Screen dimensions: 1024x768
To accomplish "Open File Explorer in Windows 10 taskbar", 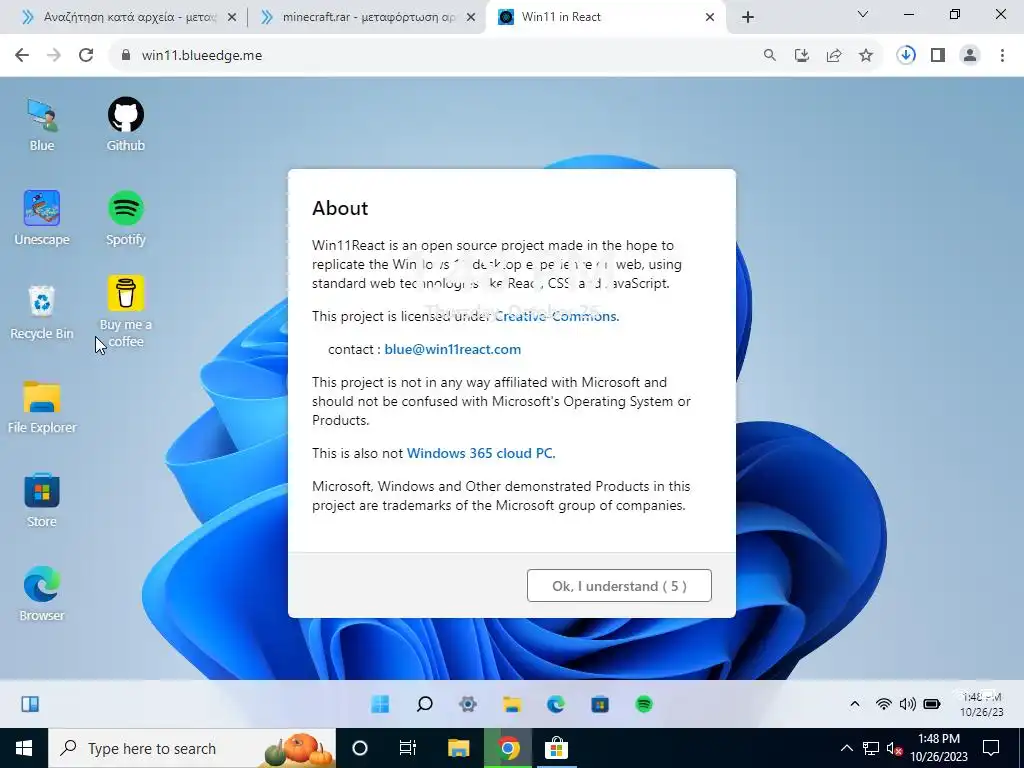I will [458, 748].
